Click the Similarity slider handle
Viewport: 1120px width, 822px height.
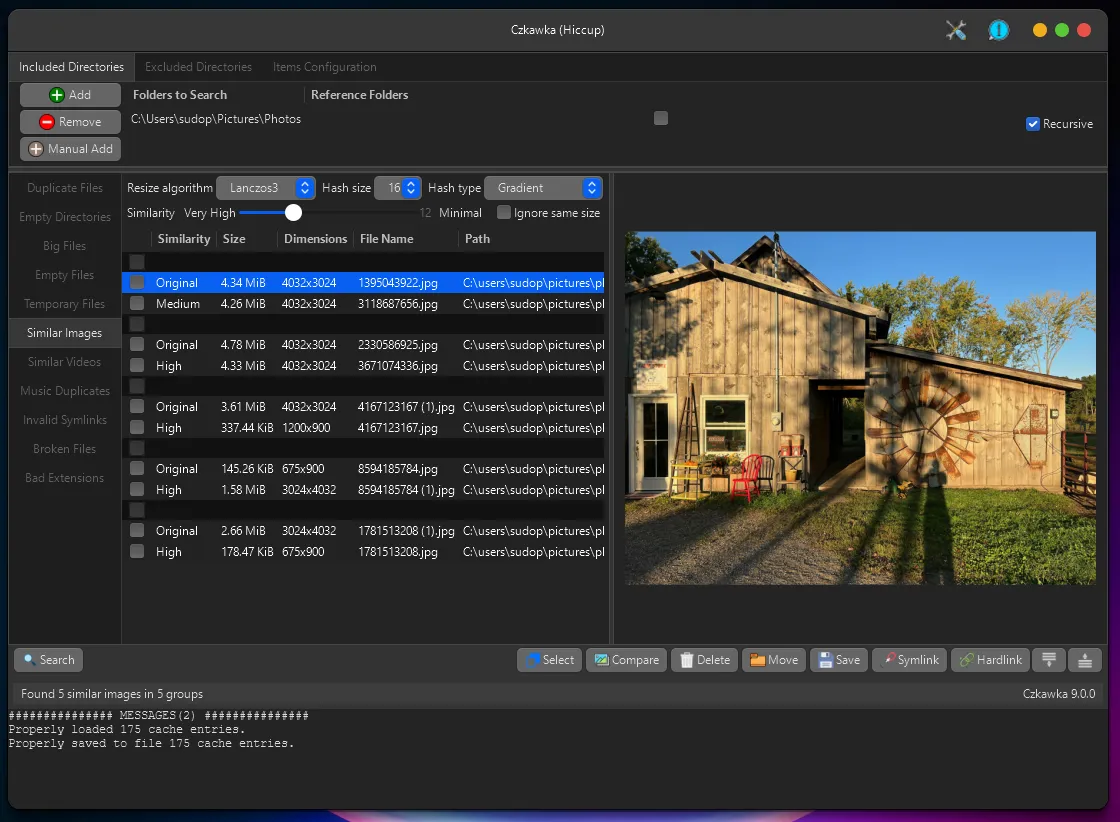293,213
